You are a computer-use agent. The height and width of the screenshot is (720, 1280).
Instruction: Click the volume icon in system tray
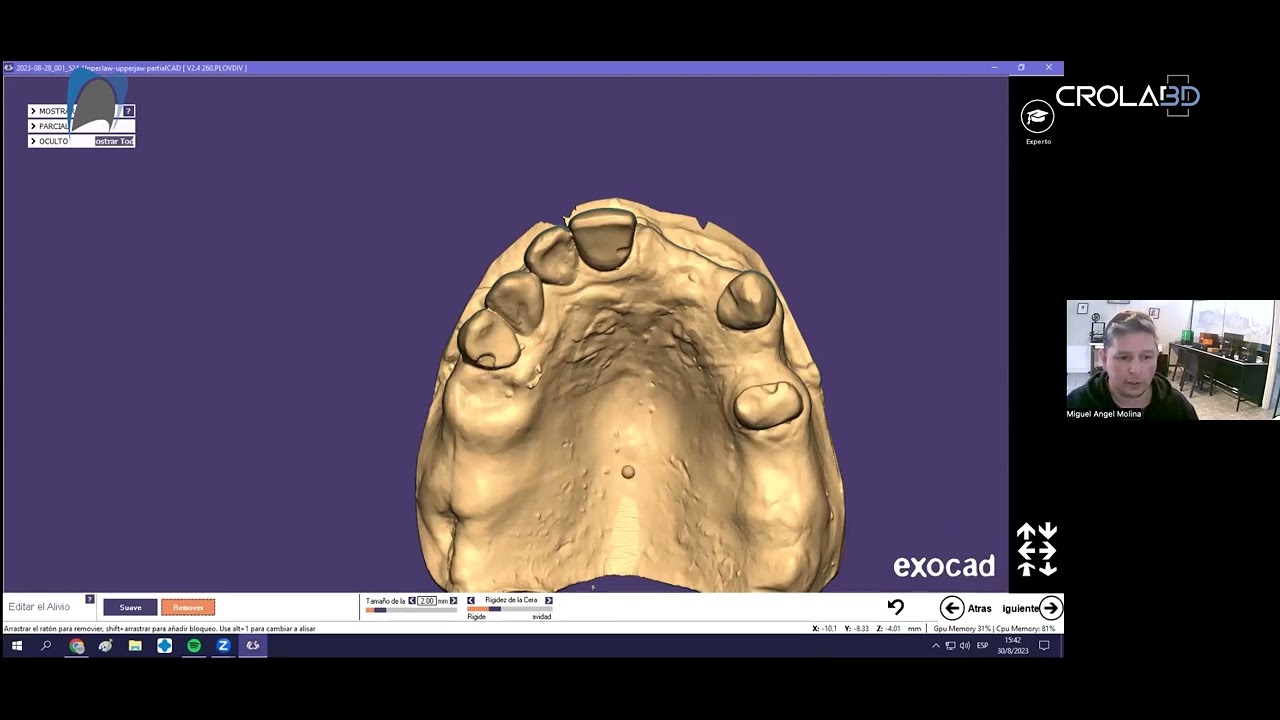coord(964,646)
